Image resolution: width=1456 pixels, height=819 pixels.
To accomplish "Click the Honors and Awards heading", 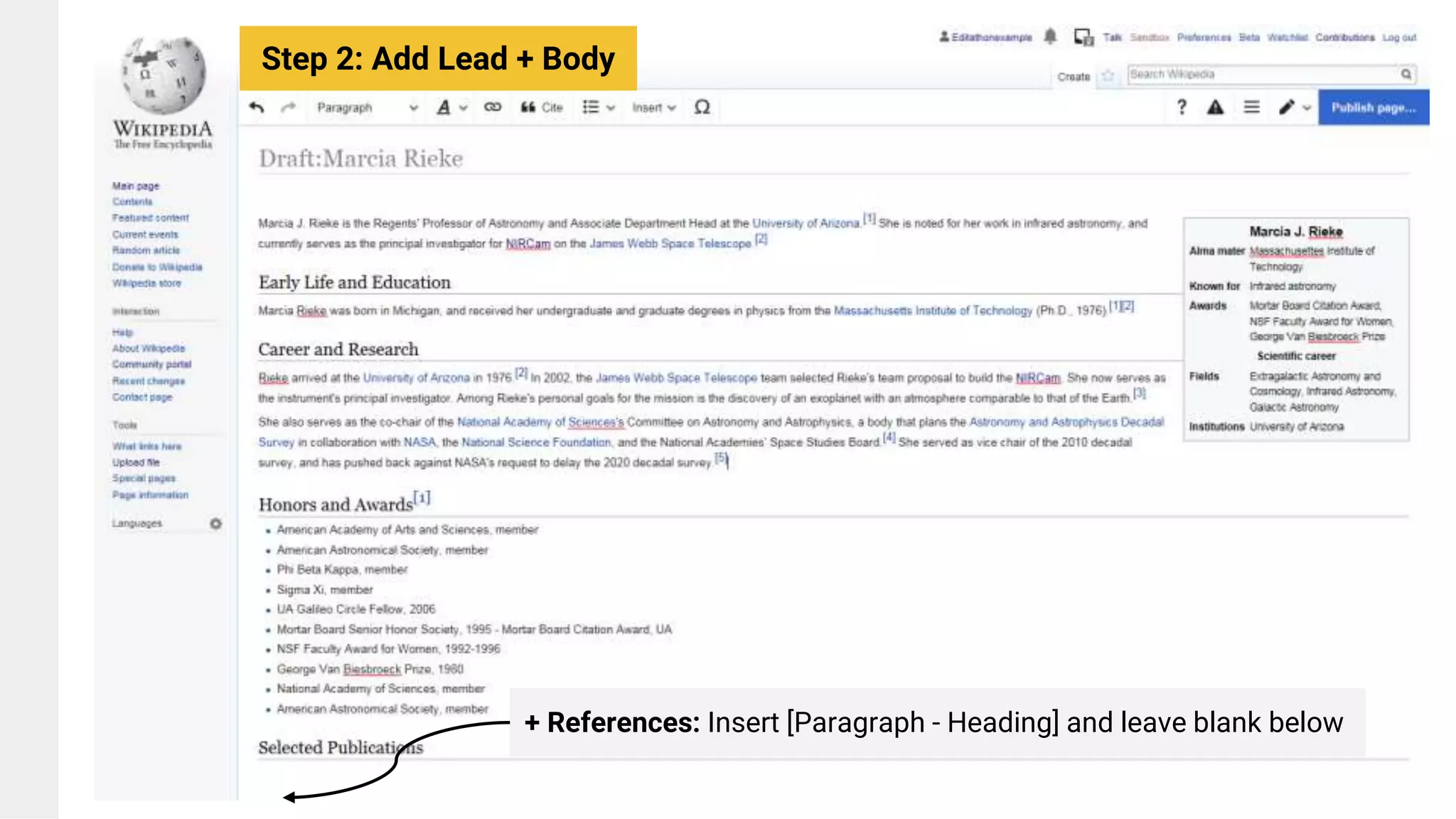I will point(335,504).
